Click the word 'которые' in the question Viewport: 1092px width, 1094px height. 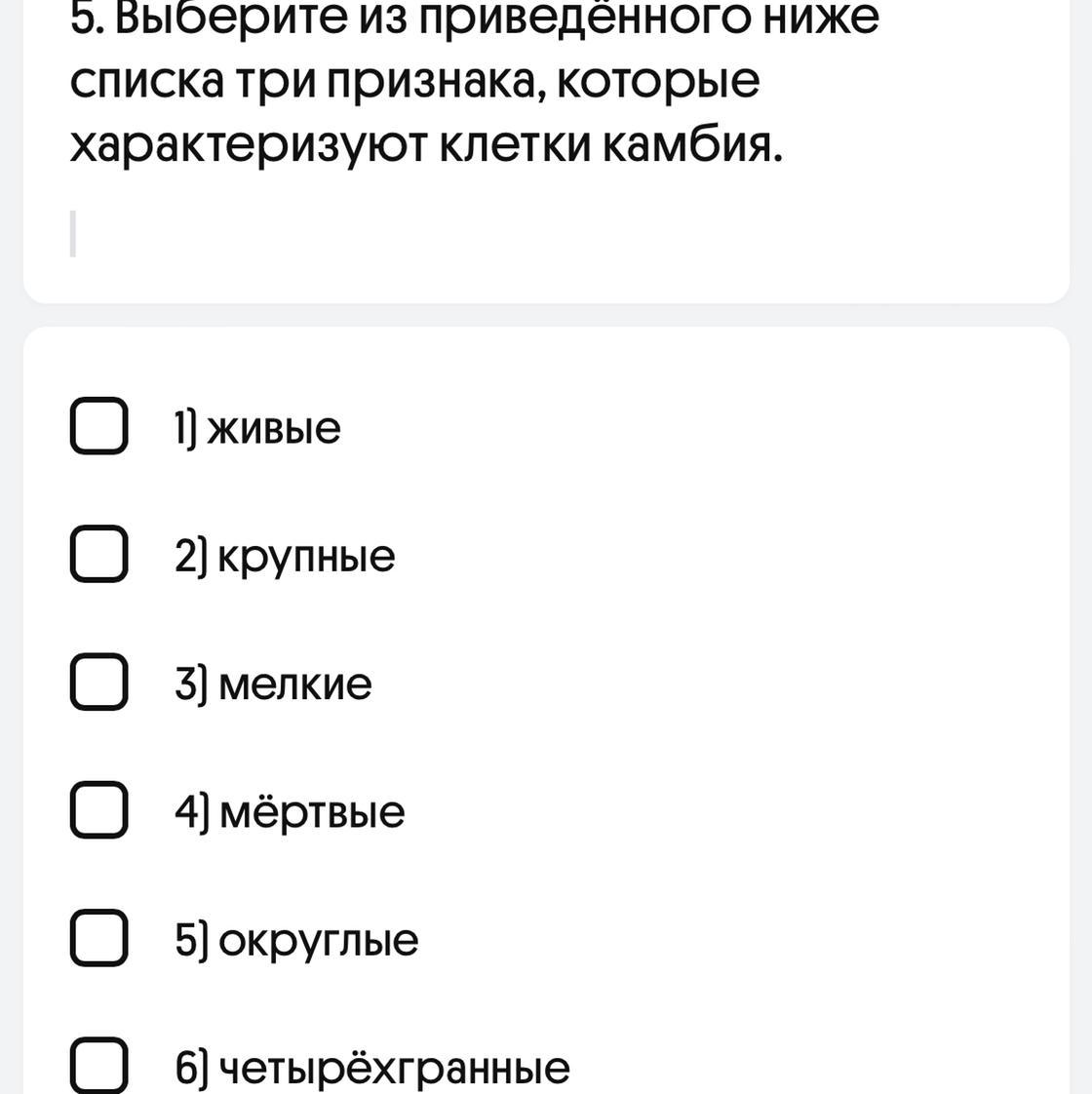tap(659, 84)
